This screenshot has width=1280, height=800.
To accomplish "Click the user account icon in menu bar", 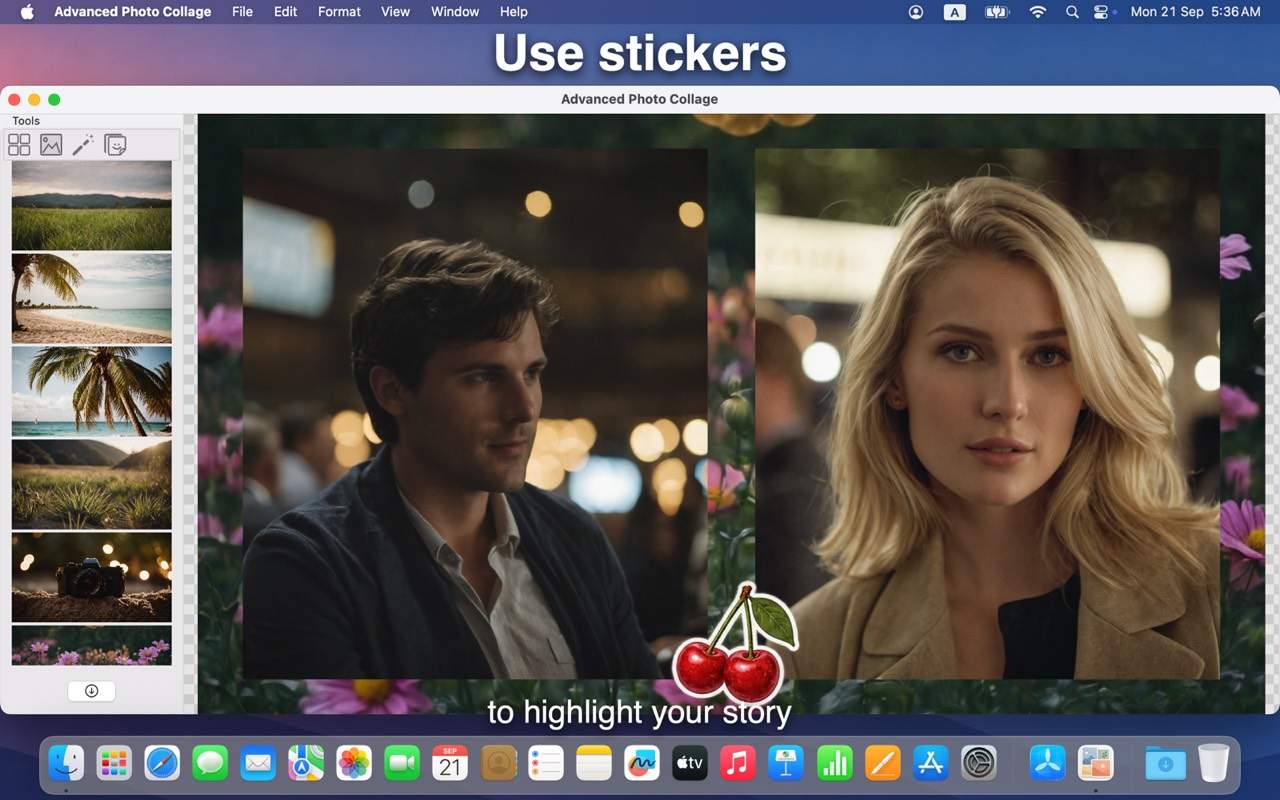I will pos(916,12).
